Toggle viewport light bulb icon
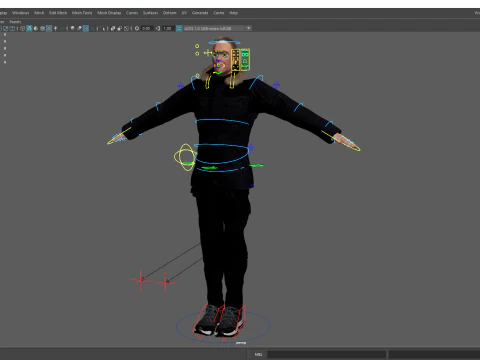 click(72, 28)
